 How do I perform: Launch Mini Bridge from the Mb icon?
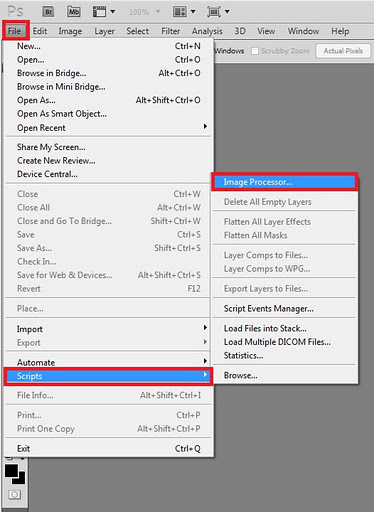(x=74, y=12)
